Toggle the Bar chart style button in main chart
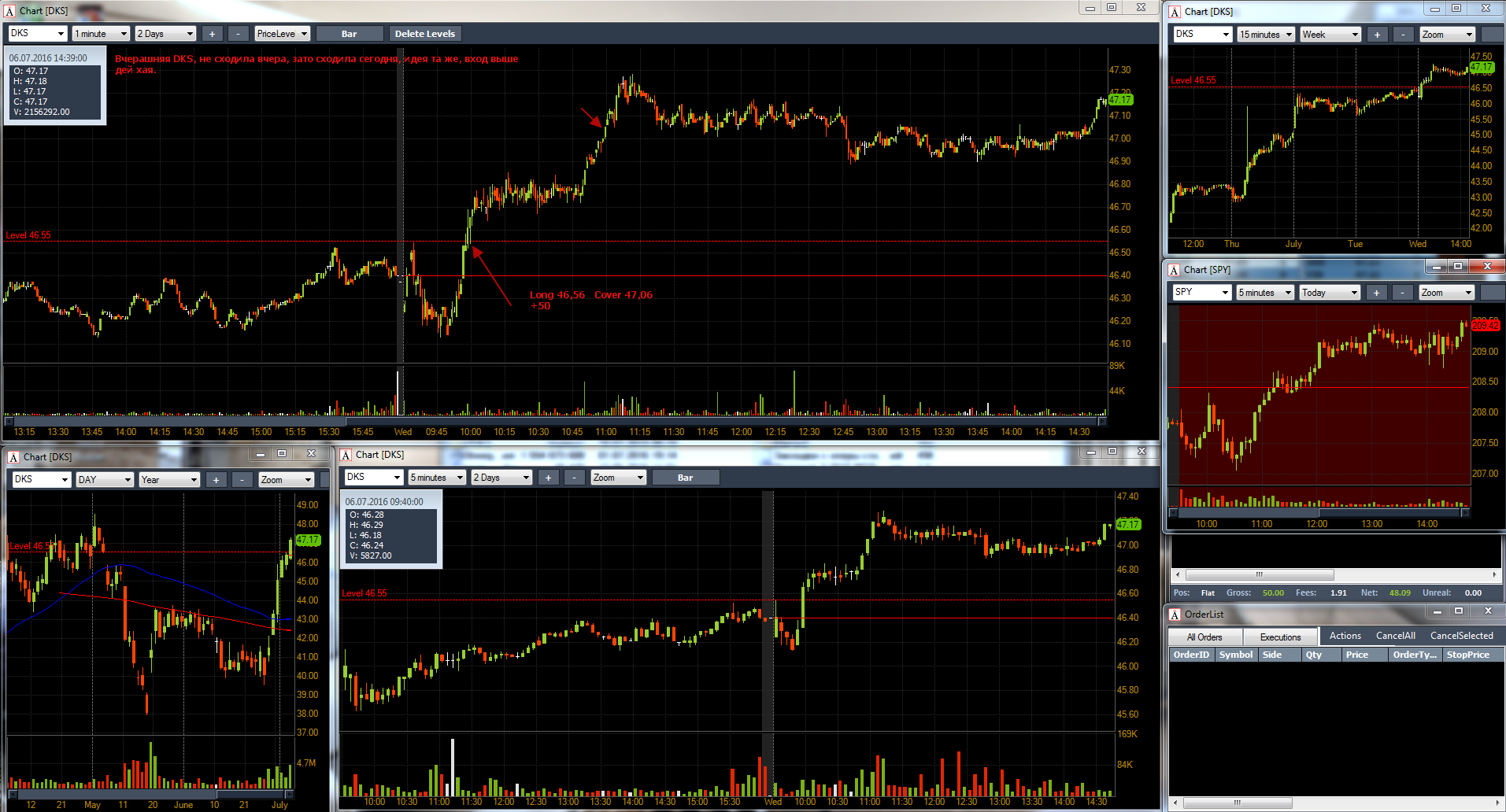Viewport: 1506px width, 812px height. (x=349, y=34)
